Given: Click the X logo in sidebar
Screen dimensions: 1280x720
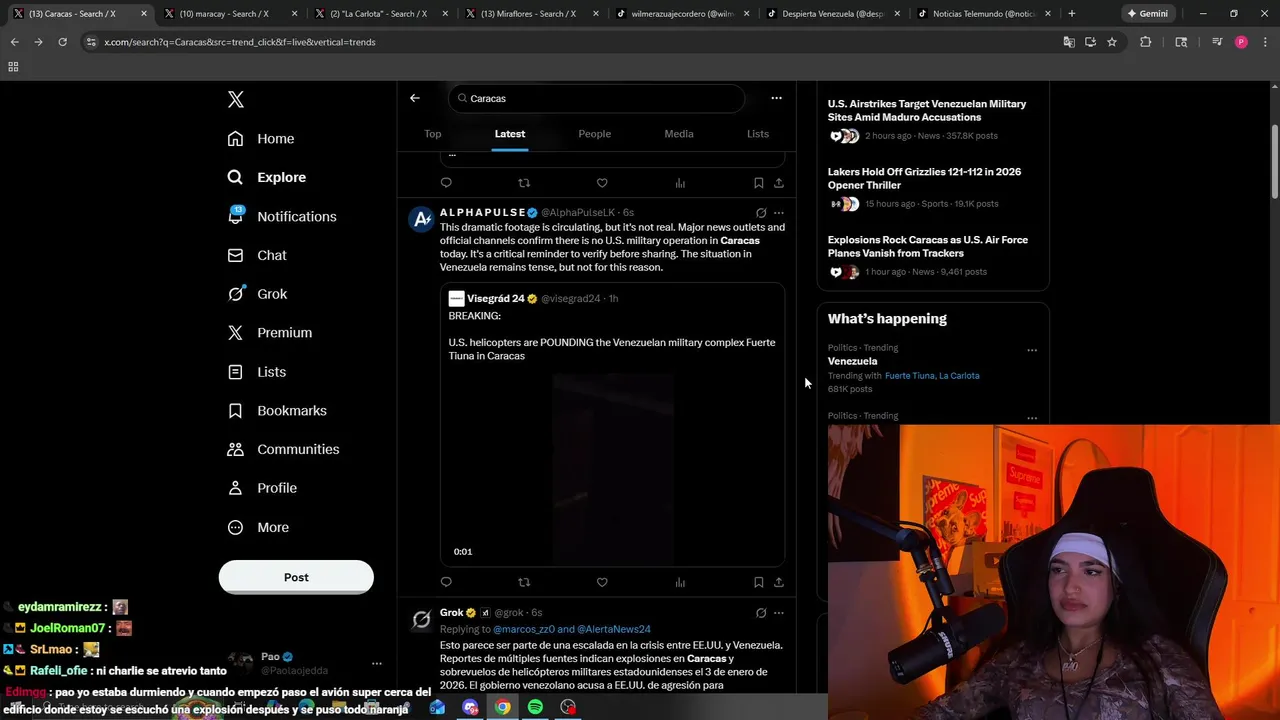Looking at the screenshot, I should 236,99.
